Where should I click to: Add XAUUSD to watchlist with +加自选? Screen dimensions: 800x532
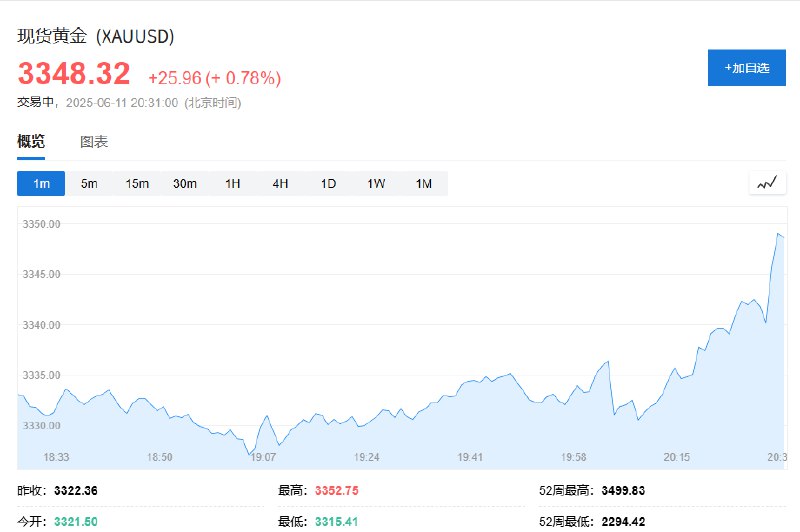(x=746, y=68)
